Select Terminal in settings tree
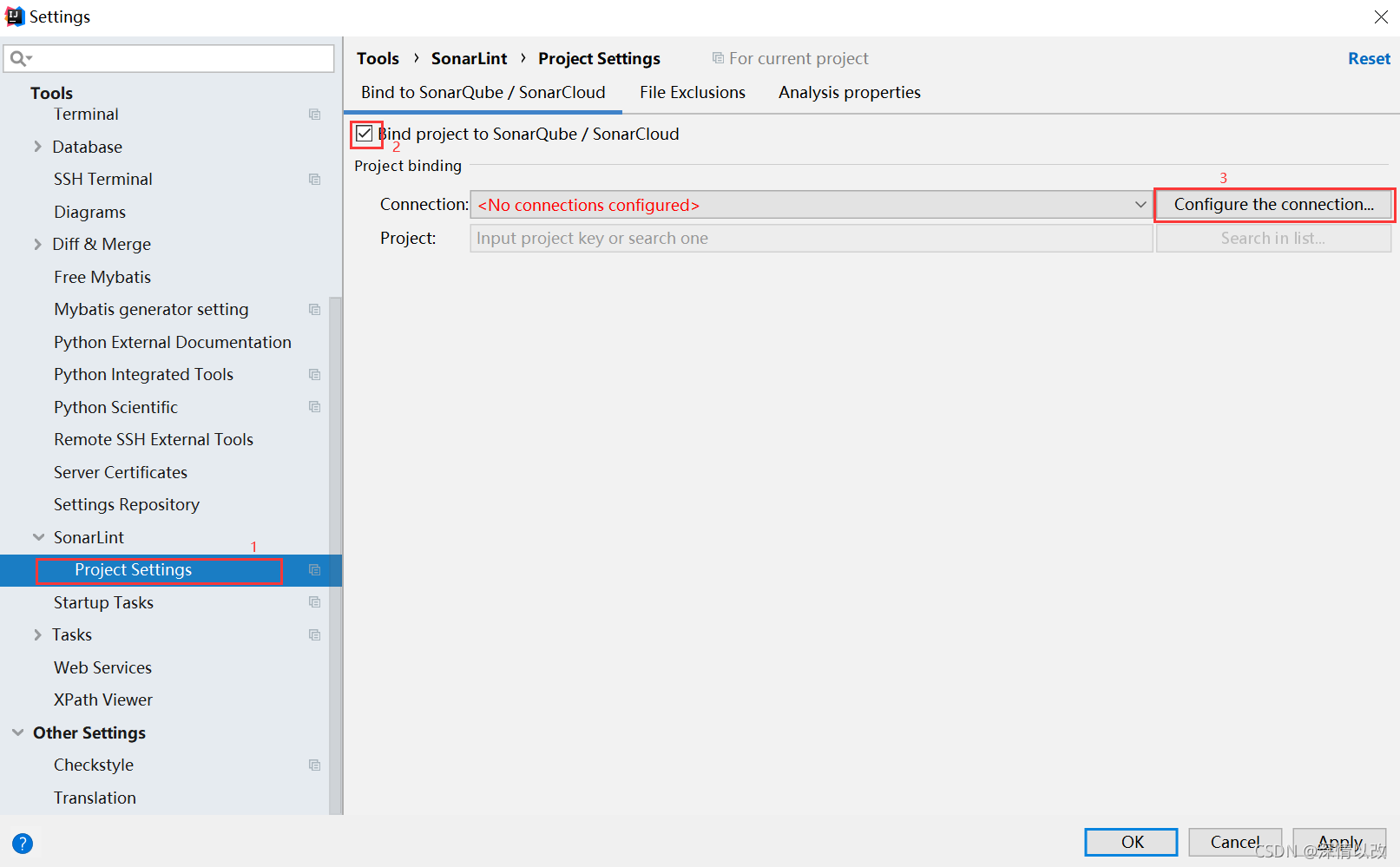Image resolution: width=1400 pixels, height=867 pixels. (x=86, y=115)
